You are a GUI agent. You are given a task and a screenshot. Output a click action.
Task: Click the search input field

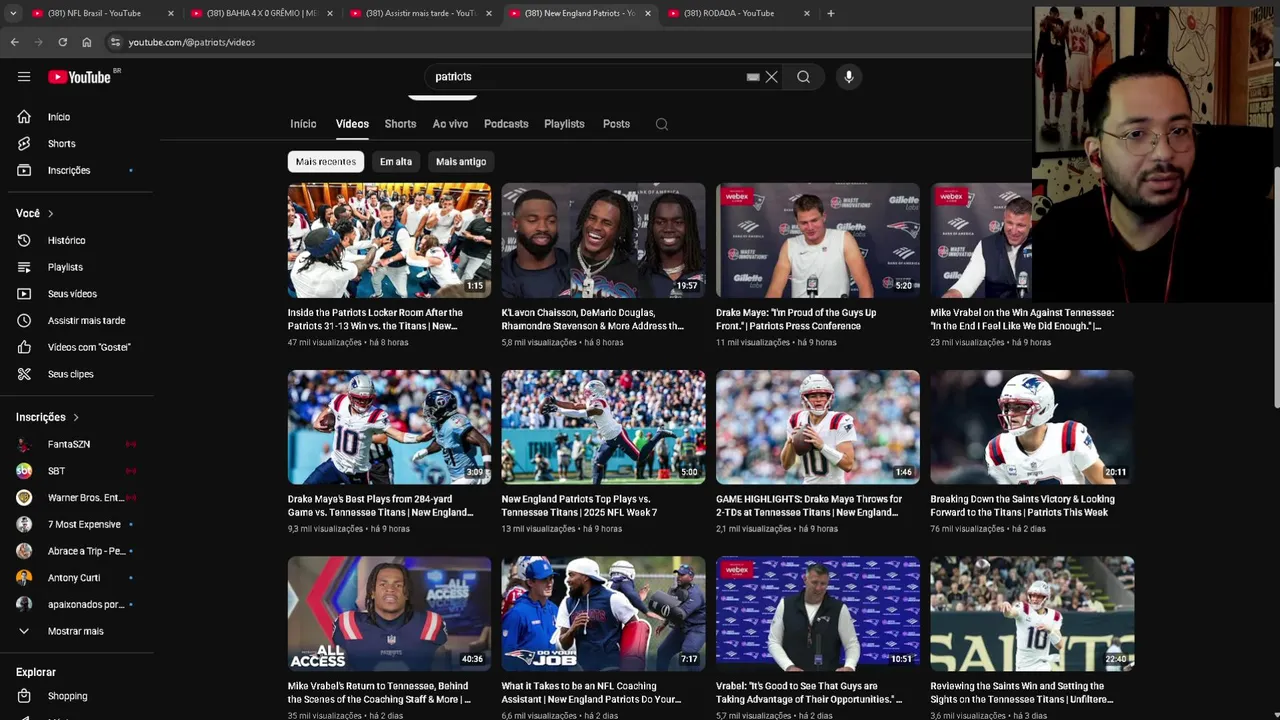585,77
